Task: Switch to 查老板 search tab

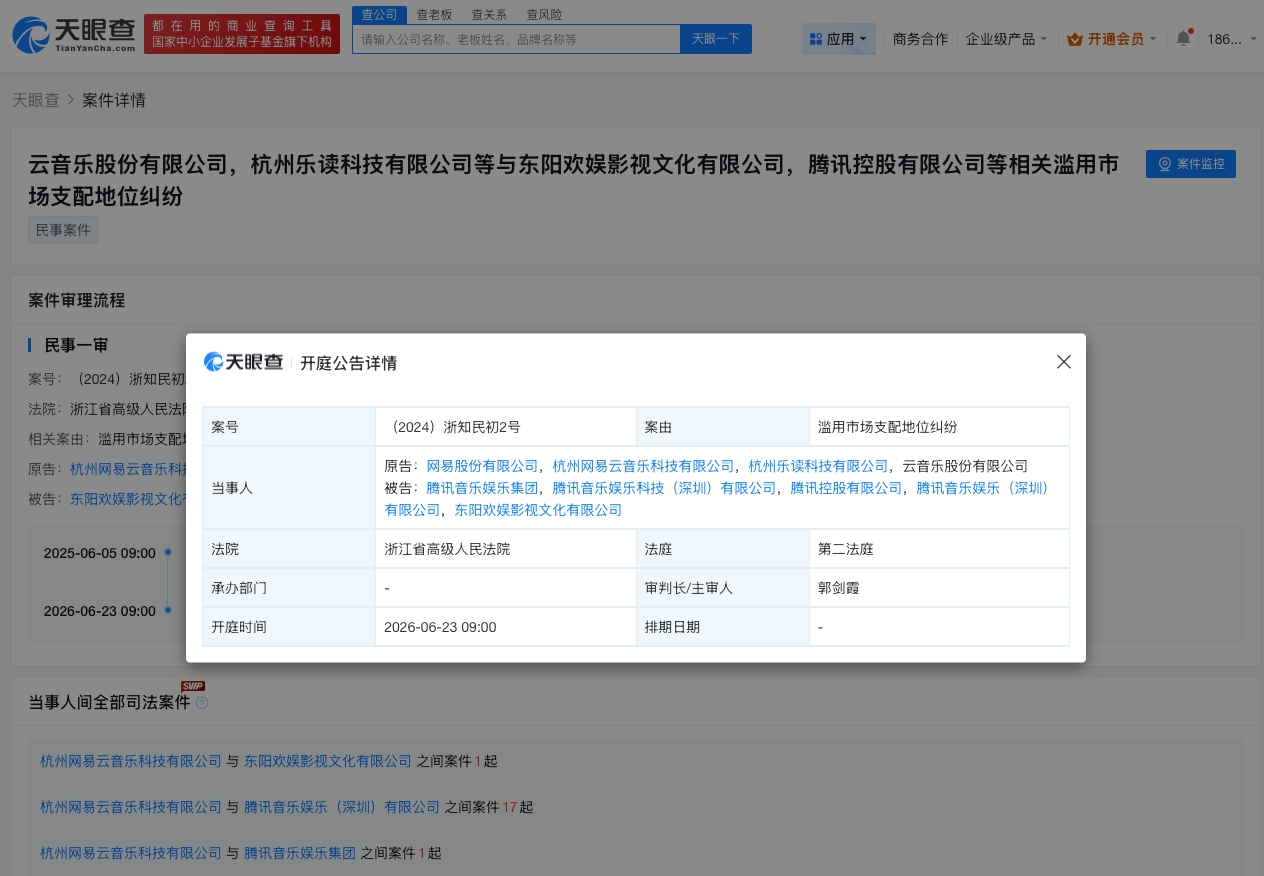Action: (435, 14)
